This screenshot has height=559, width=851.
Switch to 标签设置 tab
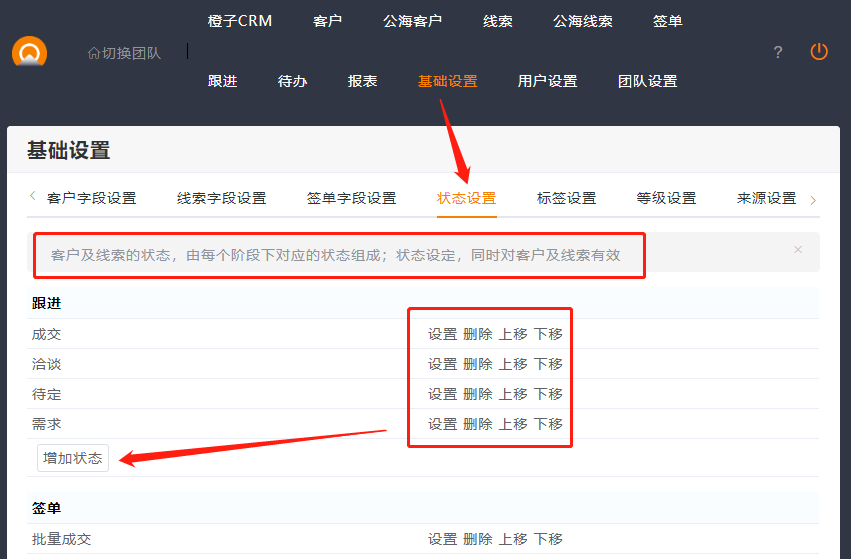(x=566, y=198)
